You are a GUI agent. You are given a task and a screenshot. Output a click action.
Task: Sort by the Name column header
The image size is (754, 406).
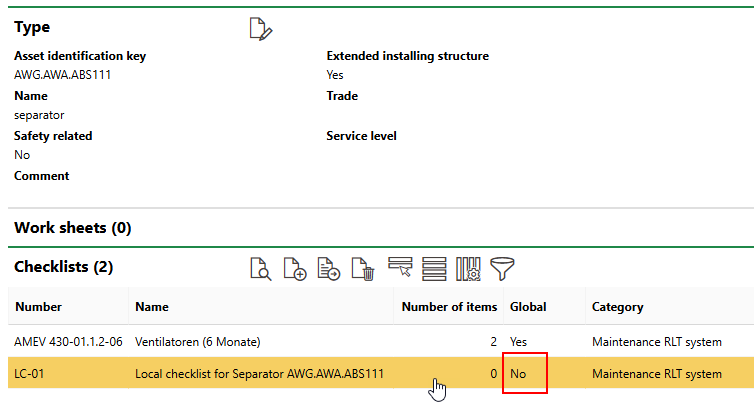(x=152, y=307)
